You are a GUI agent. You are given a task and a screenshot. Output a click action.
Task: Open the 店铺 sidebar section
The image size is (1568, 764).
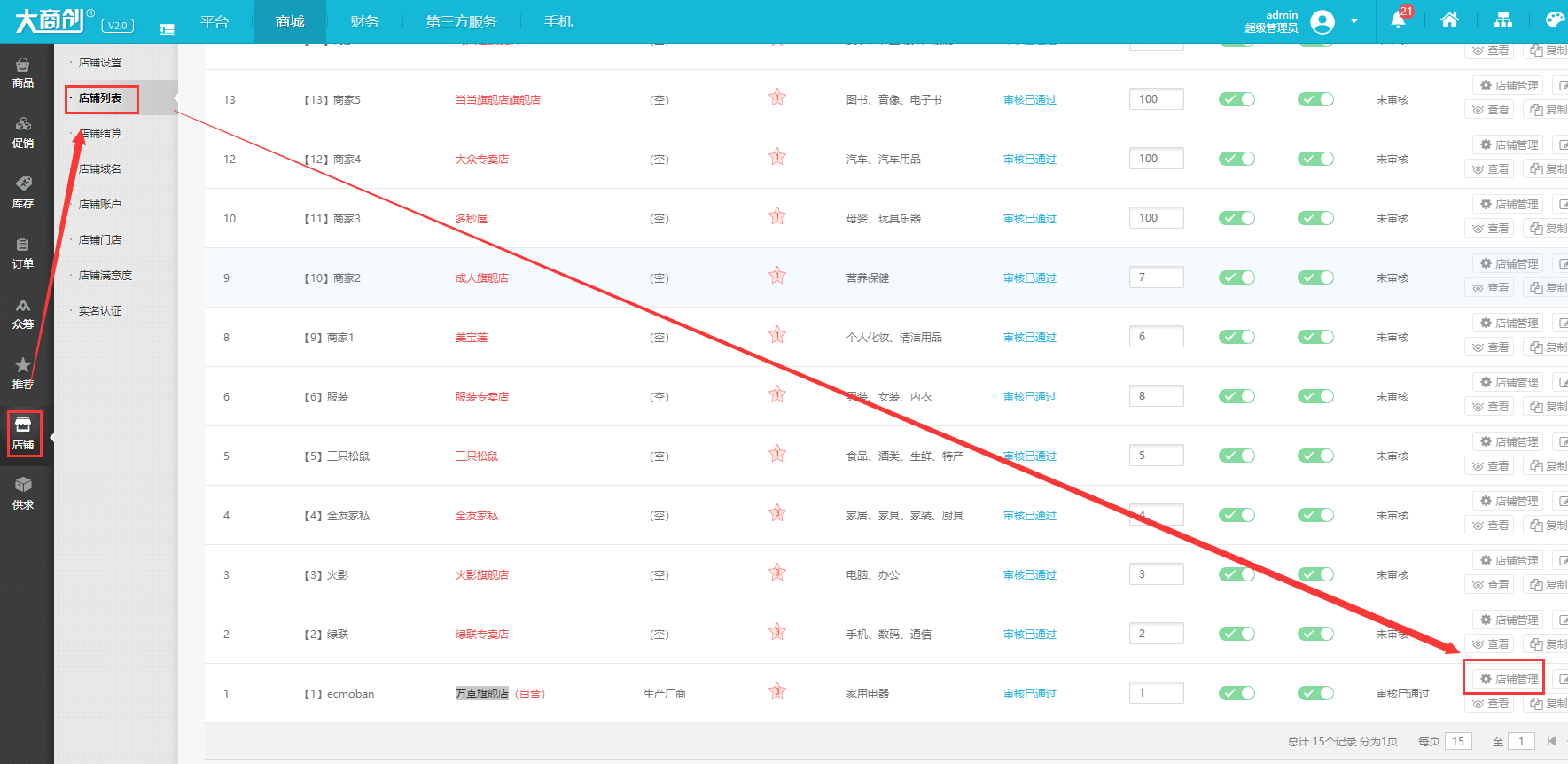pyautogui.click(x=23, y=433)
